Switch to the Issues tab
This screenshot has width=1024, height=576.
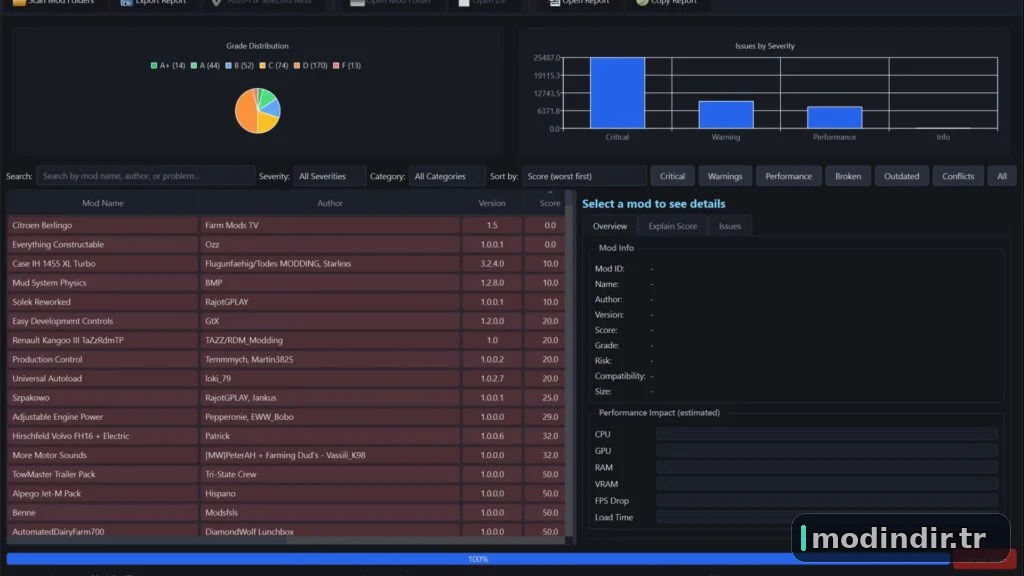pos(729,226)
